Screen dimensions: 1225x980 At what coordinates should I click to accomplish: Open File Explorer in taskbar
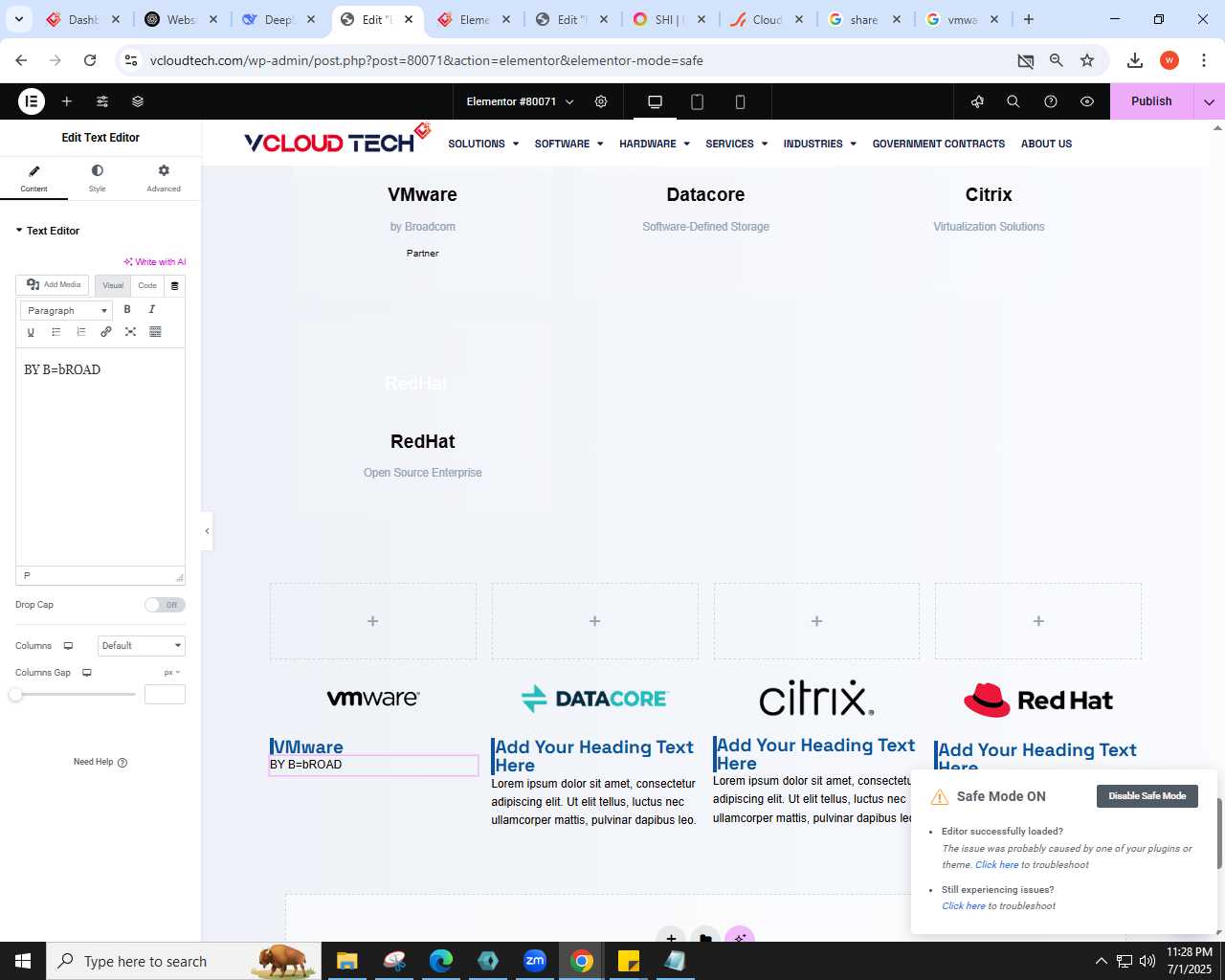tap(346, 961)
